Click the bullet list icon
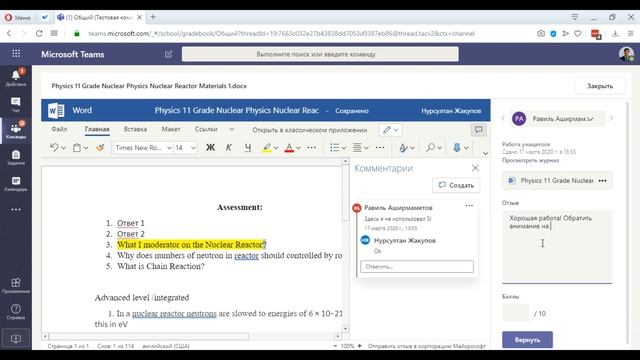 [x=334, y=147]
